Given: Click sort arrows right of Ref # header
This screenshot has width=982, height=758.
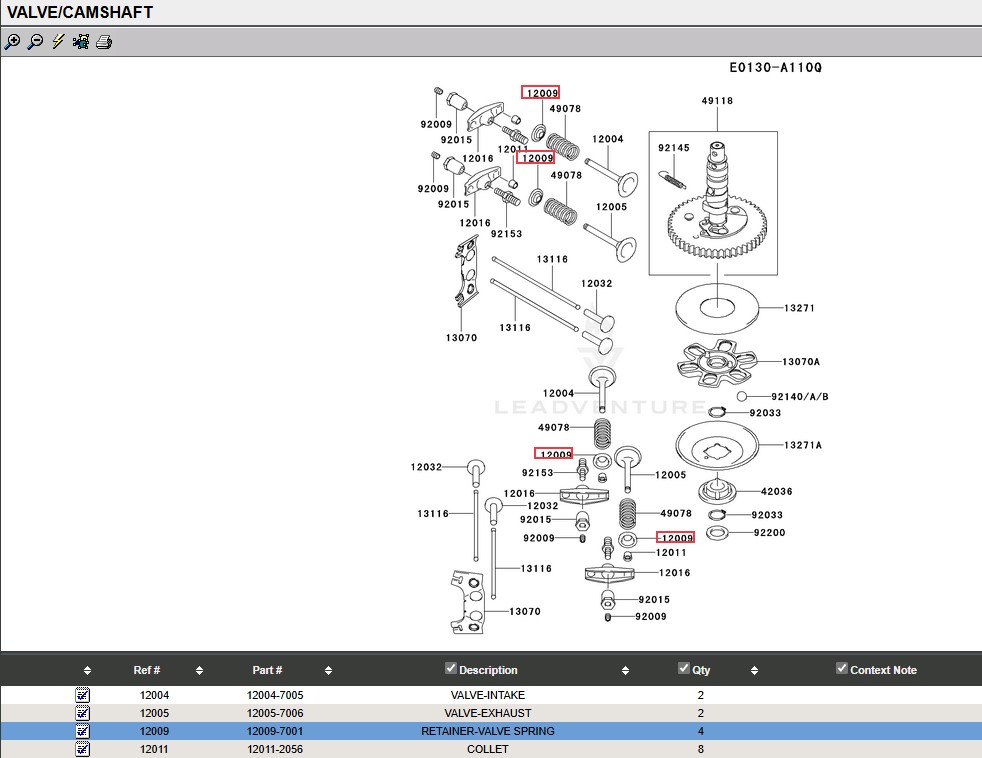Looking at the screenshot, I should tap(199, 671).
